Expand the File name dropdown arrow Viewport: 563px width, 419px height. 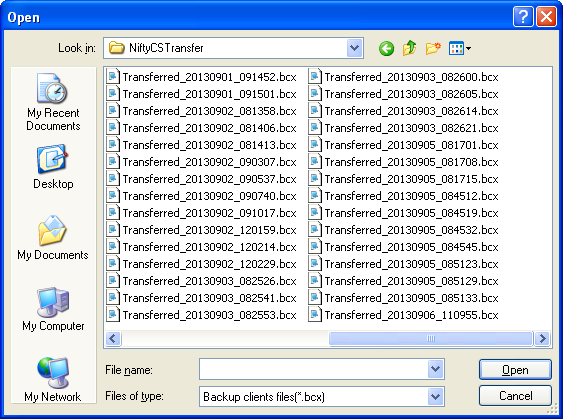point(436,369)
